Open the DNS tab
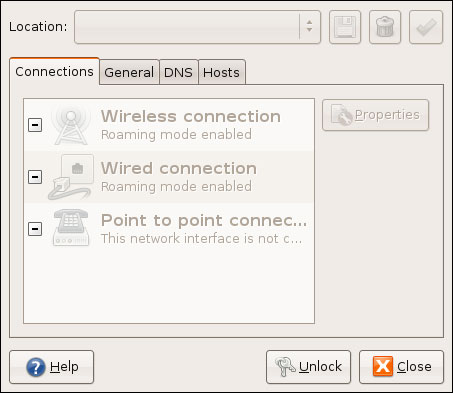The height and width of the screenshot is (393, 453). point(178,72)
